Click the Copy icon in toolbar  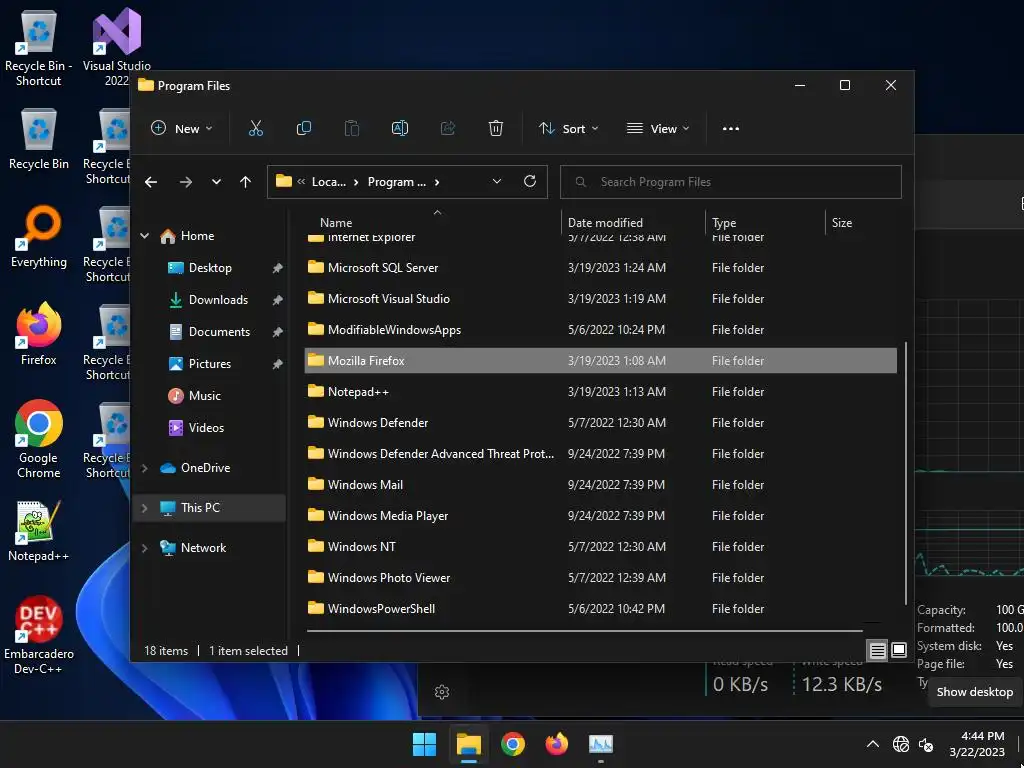(x=304, y=129)
